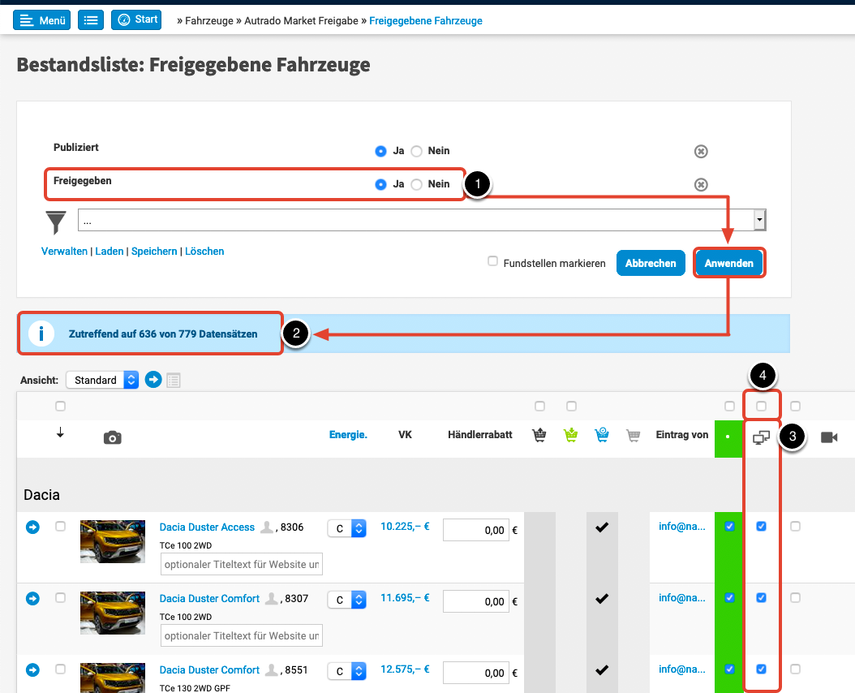Open the Menü button

click(42, 20)
